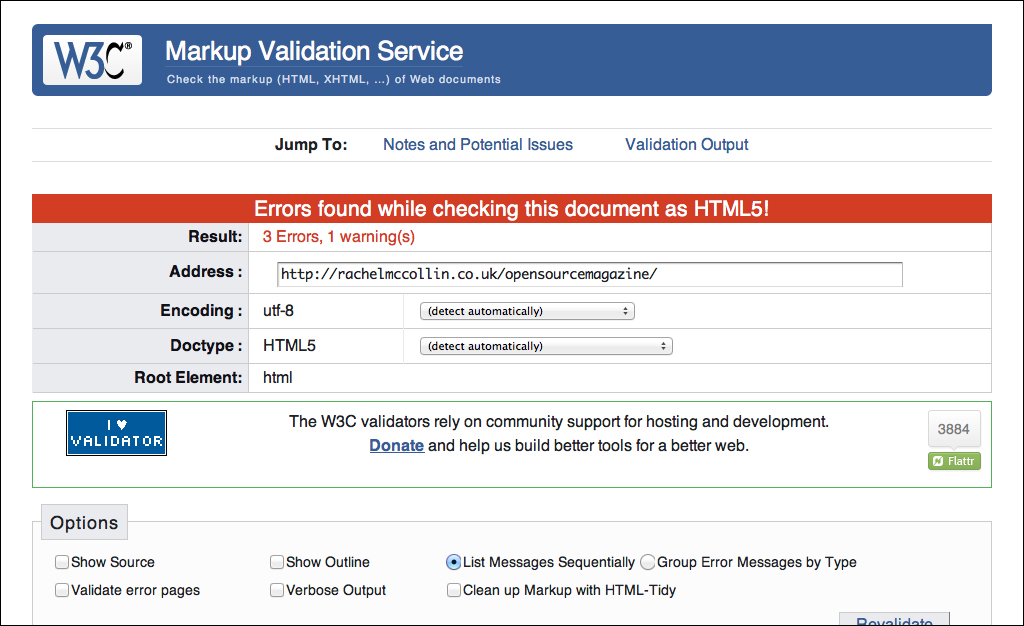Screen dimensions: 1024x626
Task: Click the green Flattr button
Action: coord(954,461)
